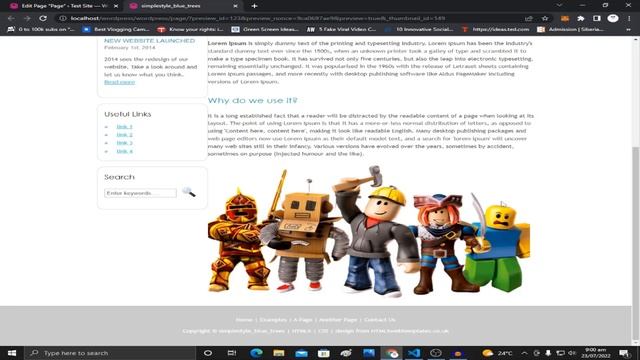Open the NEW WEBSITE LAUNCHED heading link
Screen dimensions: 640x360
pyautogui.click(x=149, y=40)
